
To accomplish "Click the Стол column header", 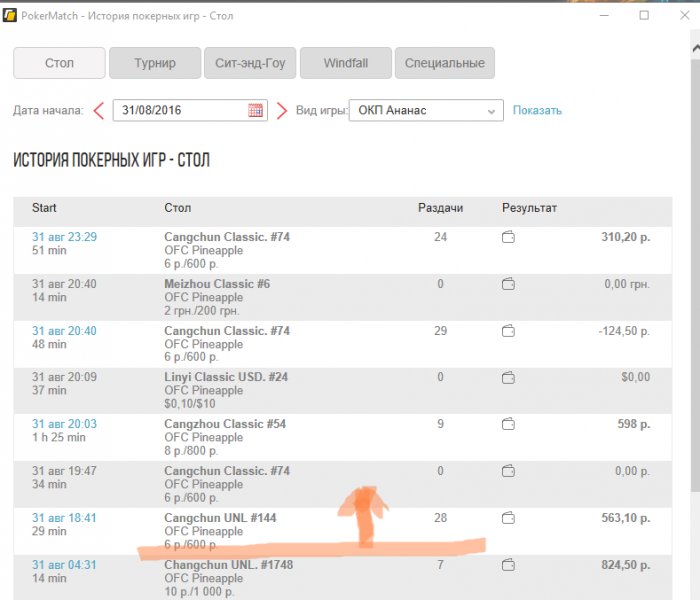I will (178, 208).
